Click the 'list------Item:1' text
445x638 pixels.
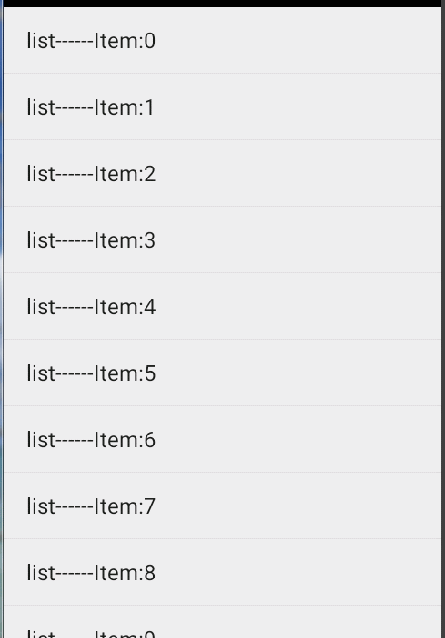click(x=90, y=107)
